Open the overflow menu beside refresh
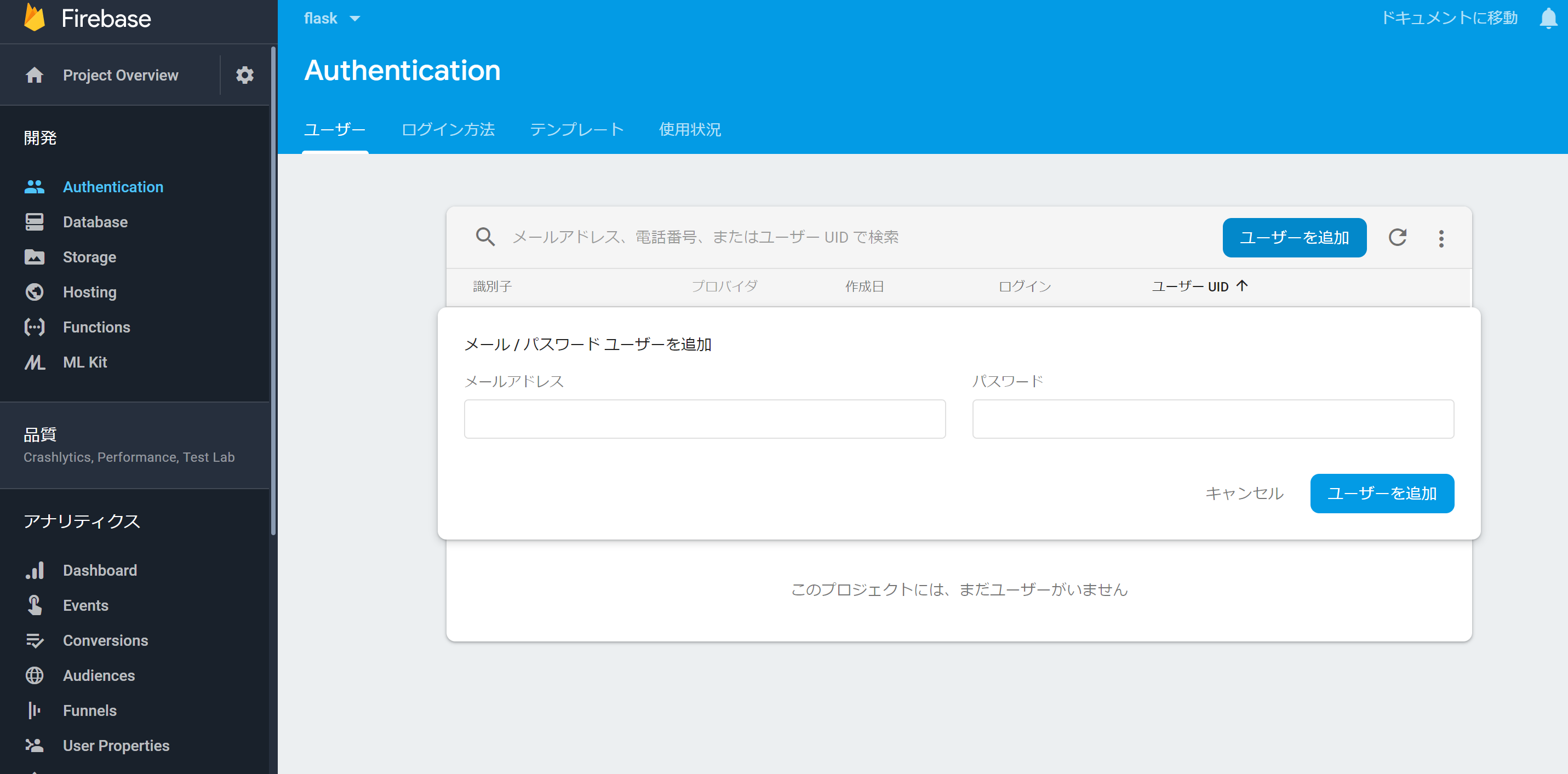The image size is (1568, 774). click(1441, 237)
